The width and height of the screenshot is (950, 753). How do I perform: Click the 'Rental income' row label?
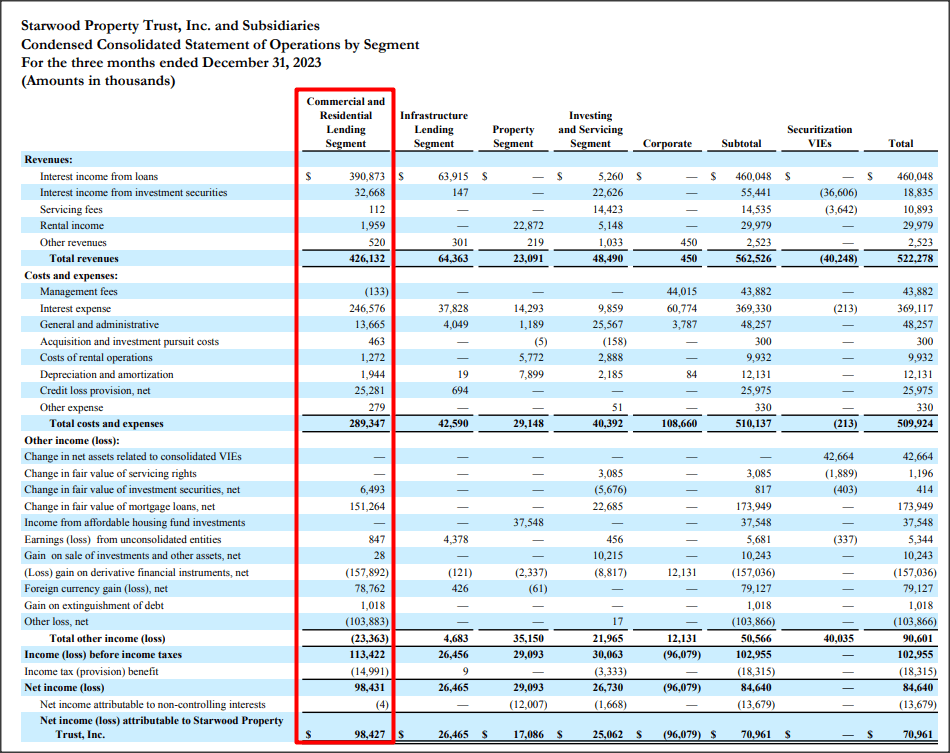pyautogui.click(x=71, y=225)
